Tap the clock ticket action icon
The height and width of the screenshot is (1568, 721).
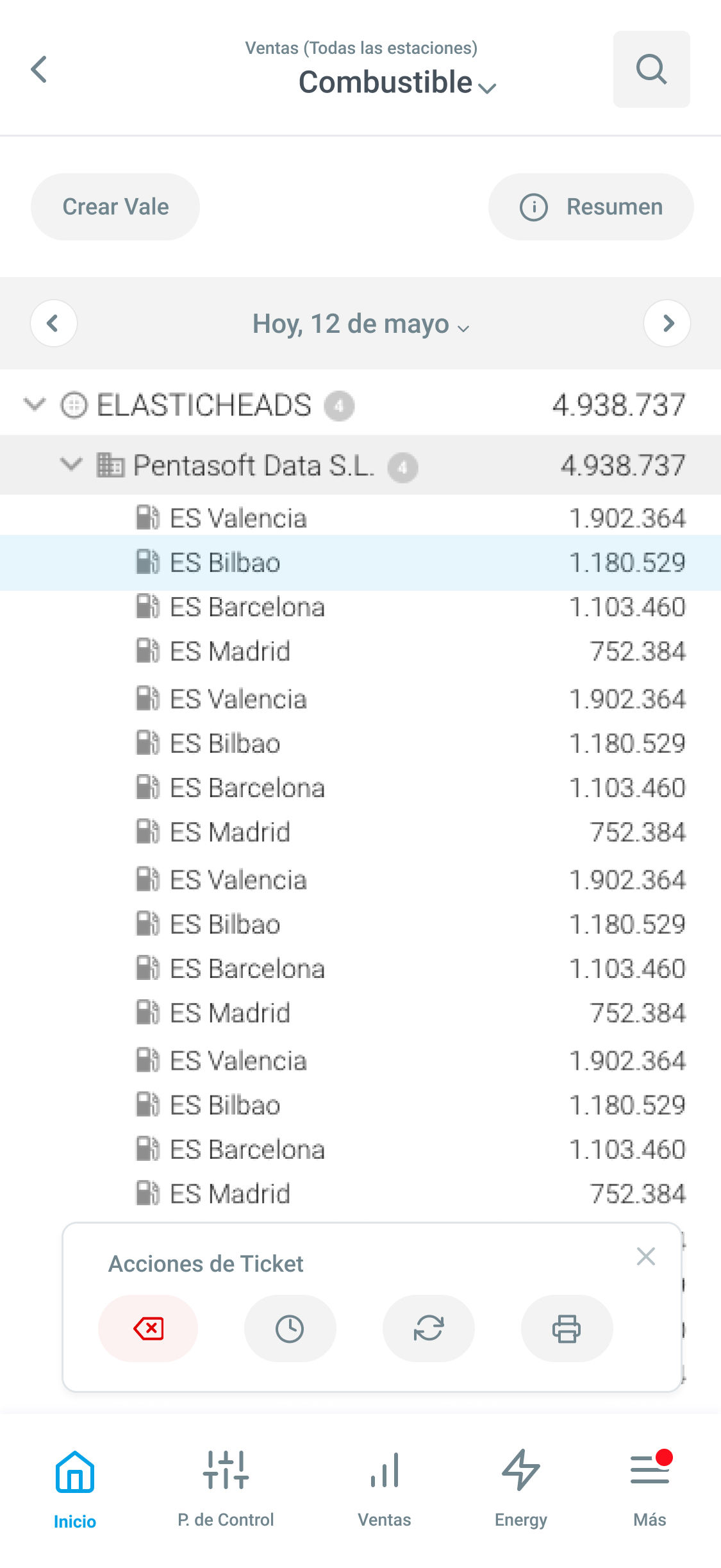coord(290,1328)
